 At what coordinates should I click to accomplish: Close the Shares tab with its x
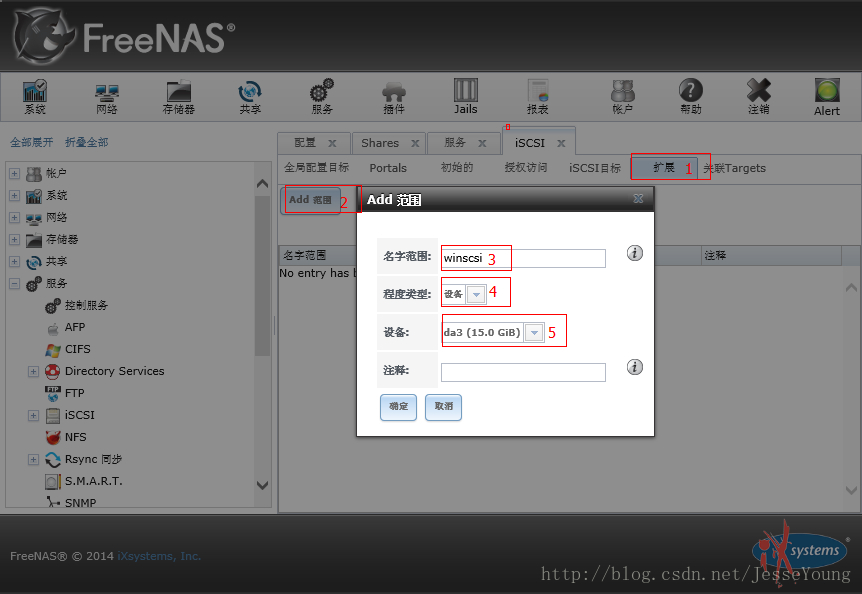click(415, 143)
